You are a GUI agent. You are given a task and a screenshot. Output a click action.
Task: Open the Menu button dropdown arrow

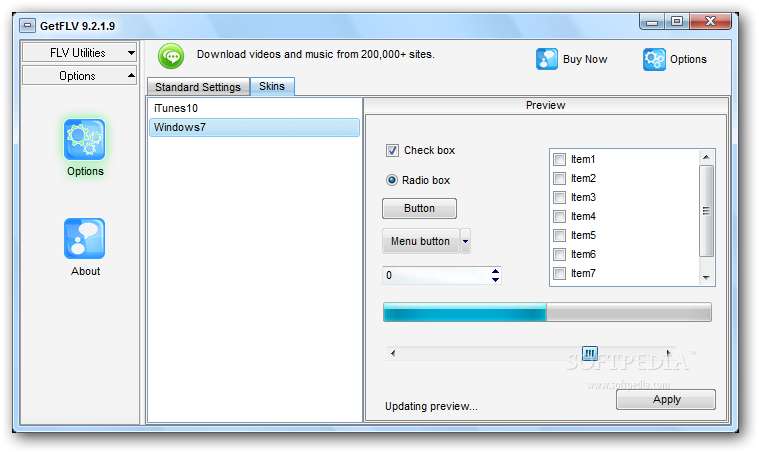[x=465, y=241]
